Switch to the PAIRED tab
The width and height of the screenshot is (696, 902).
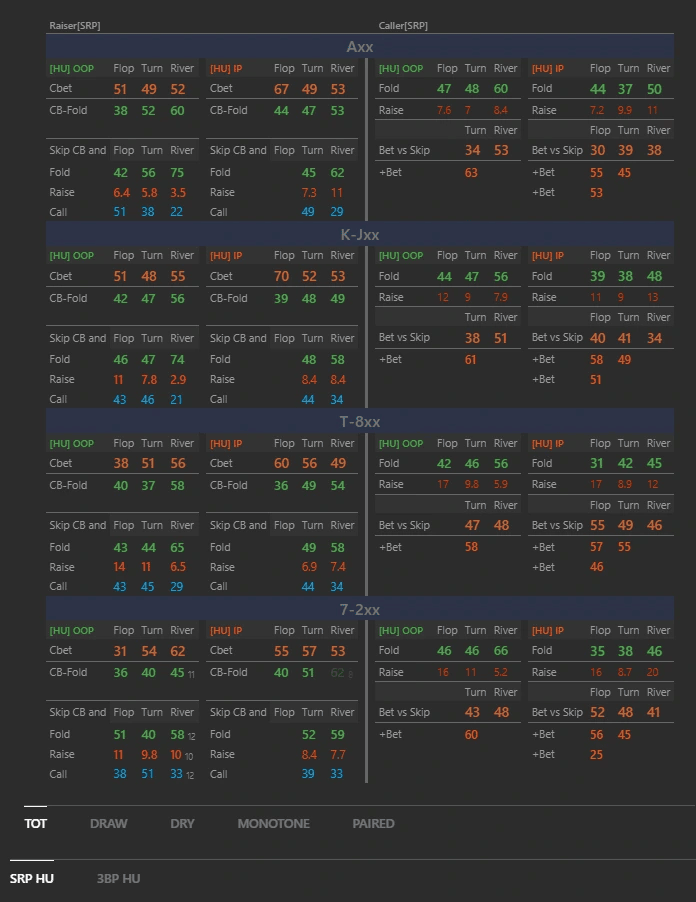point(373,824)
